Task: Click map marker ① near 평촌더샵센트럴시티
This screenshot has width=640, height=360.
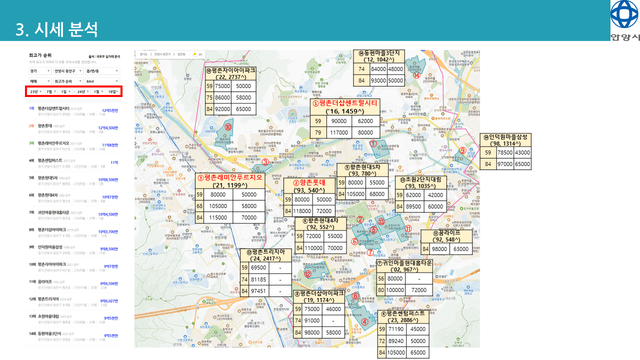Action: point(373,144)
